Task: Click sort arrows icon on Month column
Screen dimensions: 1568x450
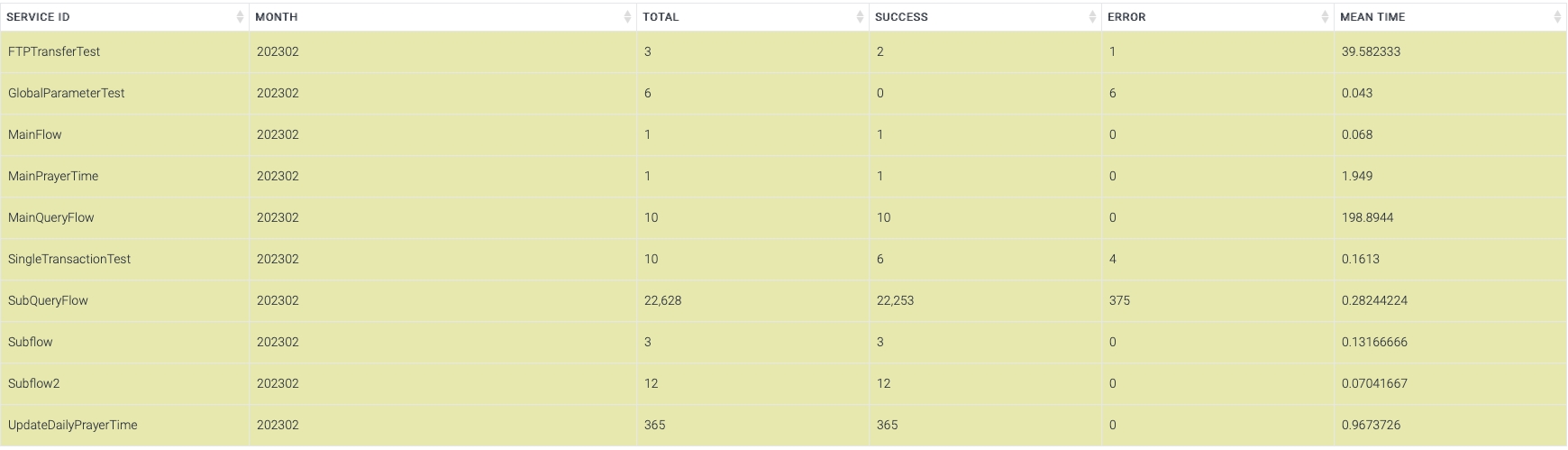Action: 627,17
